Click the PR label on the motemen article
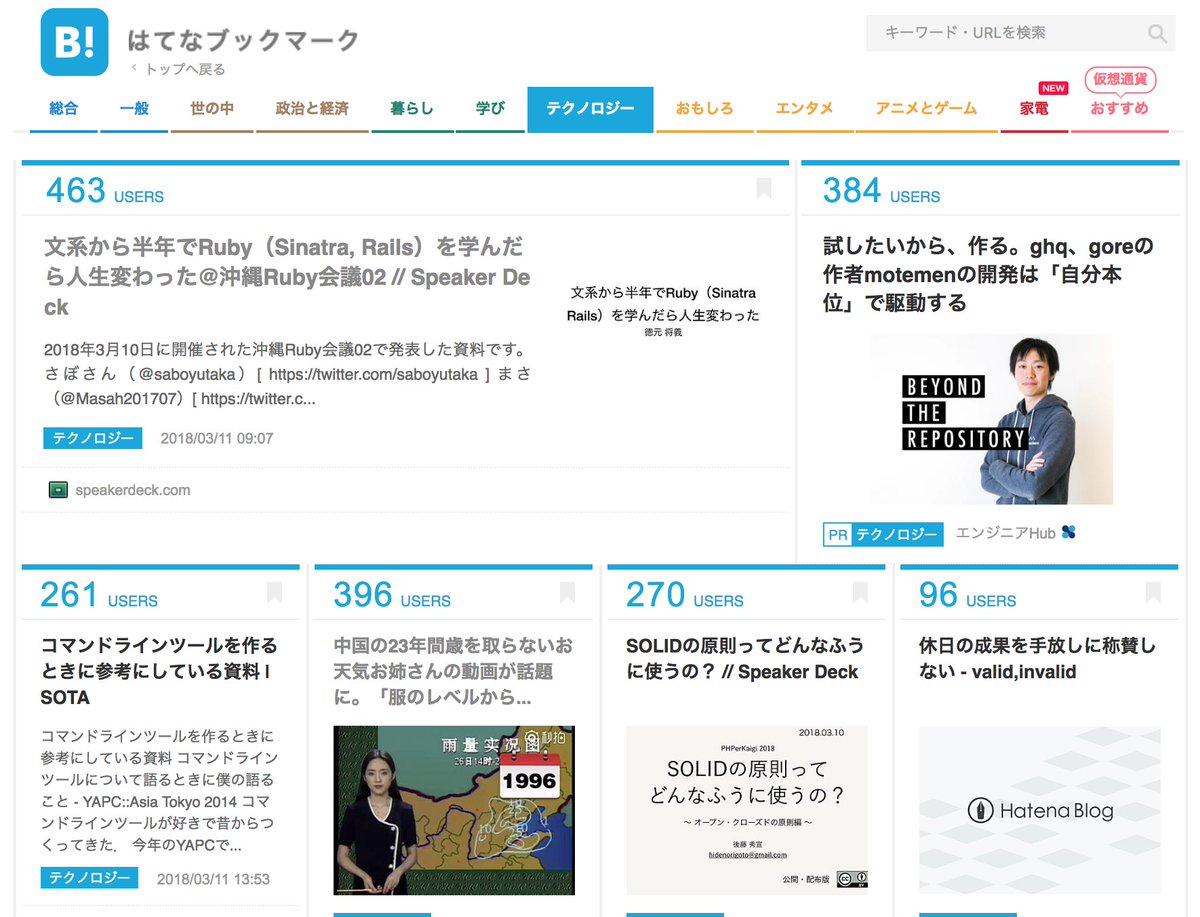Viewport: 1200px width, 917px height. click(x=837, y=535)
